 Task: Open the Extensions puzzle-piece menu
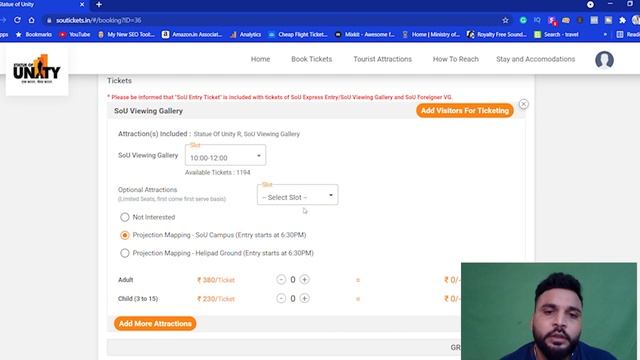(622, 20)
